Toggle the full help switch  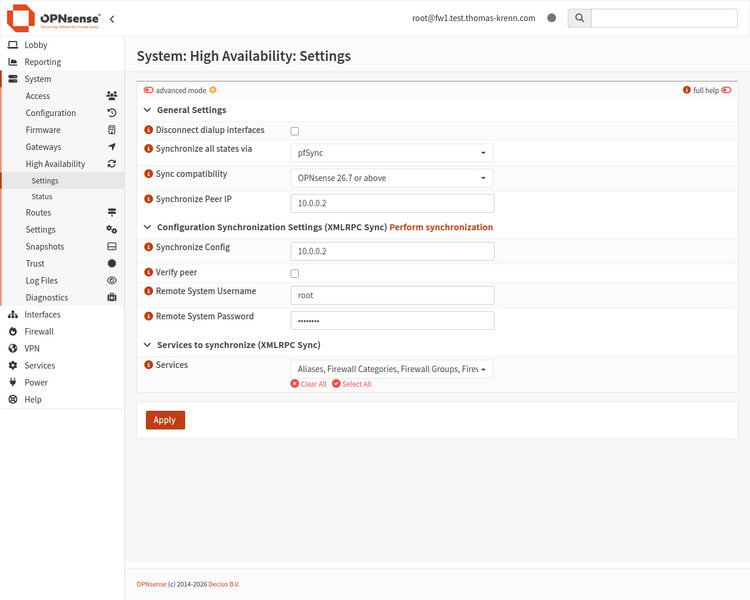tap(726, 90)
